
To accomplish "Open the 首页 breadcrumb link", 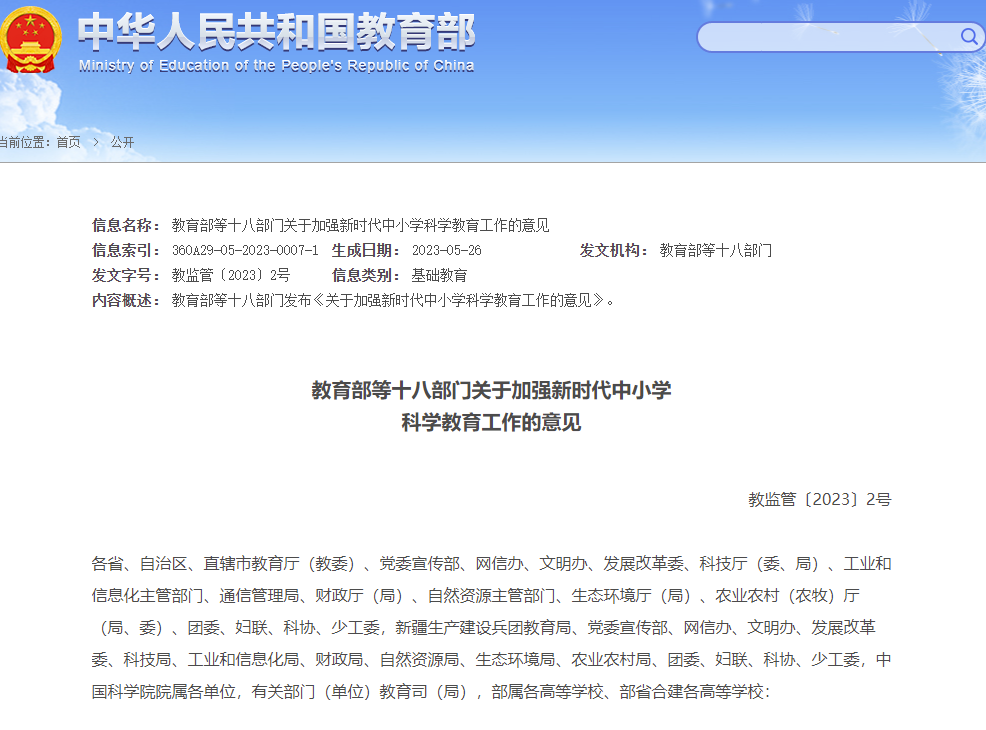I will tap(69, 142).
